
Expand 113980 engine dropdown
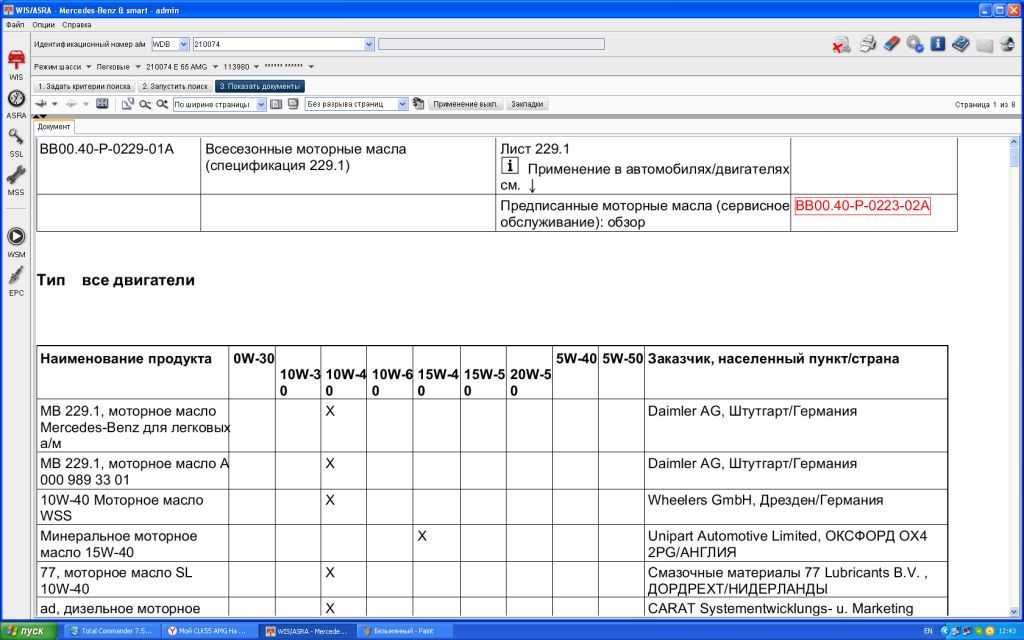(256, 67)
